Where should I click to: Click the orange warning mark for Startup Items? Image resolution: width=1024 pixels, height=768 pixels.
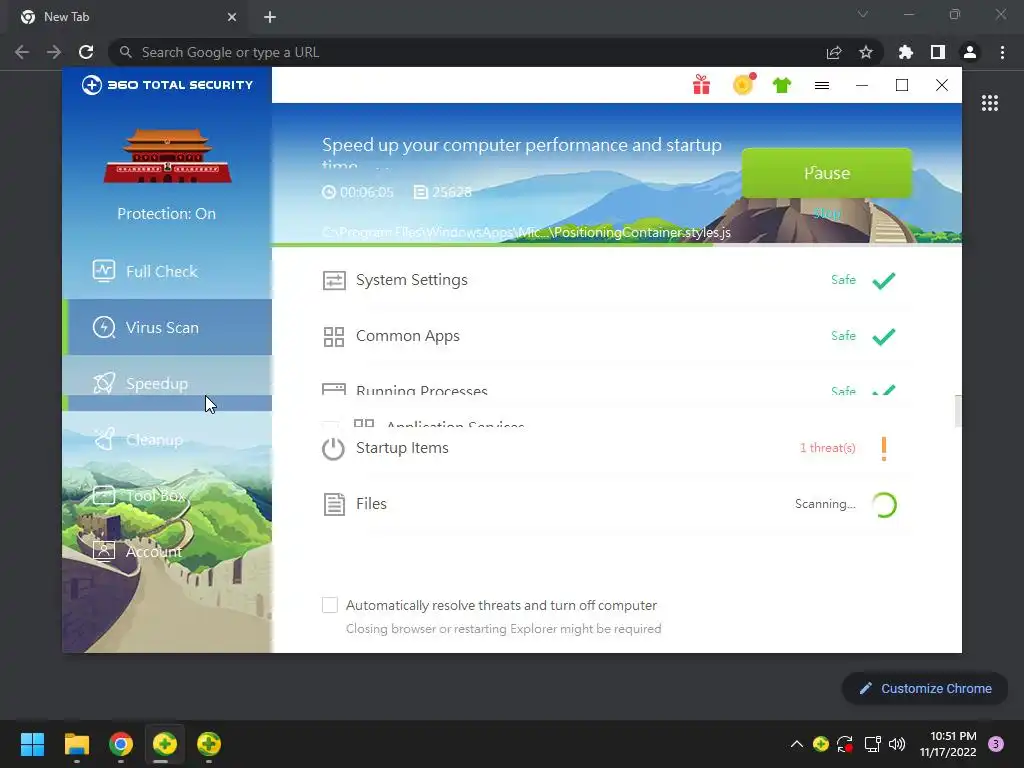[884, 449]
